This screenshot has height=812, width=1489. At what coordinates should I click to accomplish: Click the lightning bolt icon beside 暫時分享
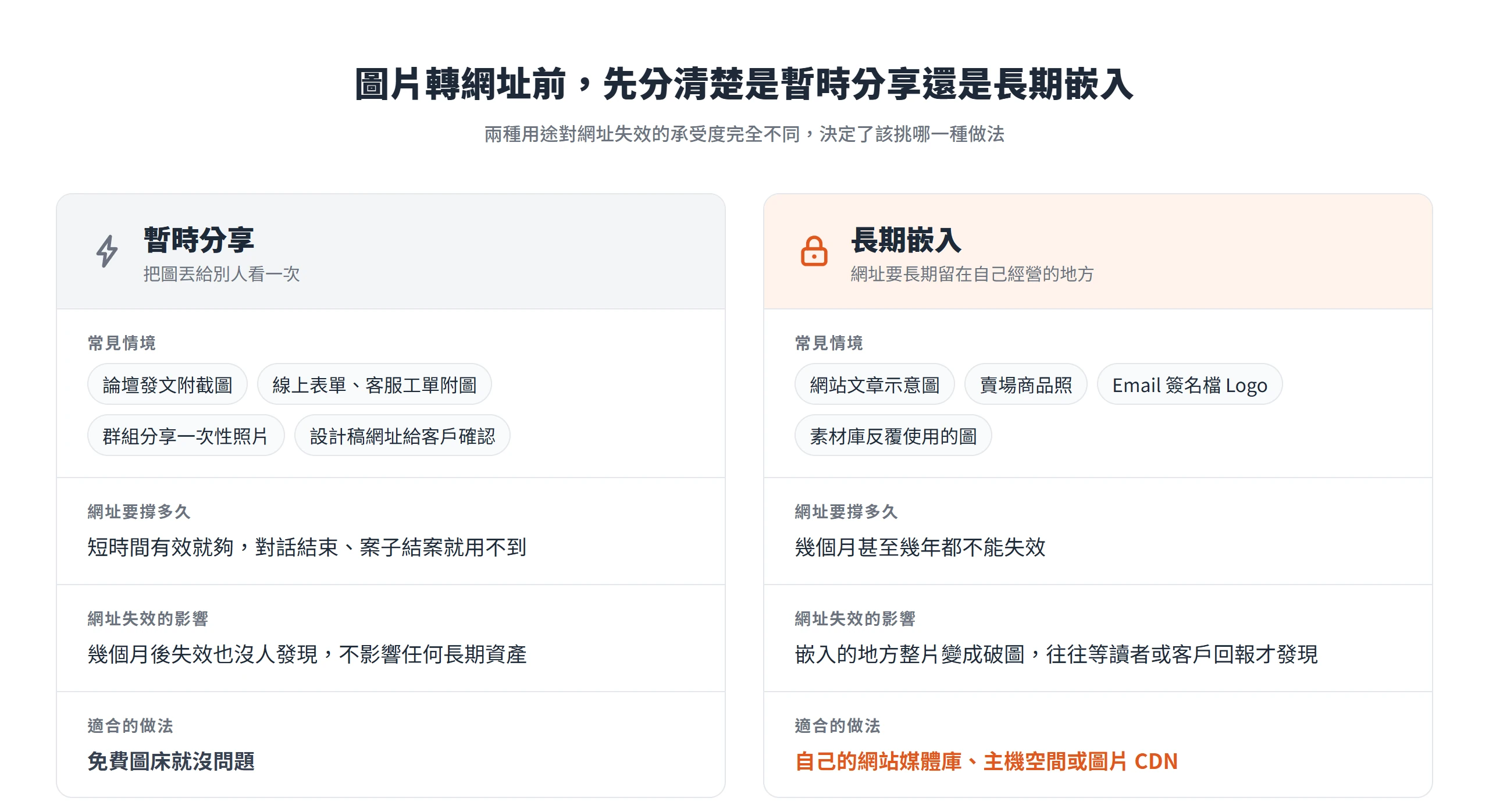tap(107, 251)
